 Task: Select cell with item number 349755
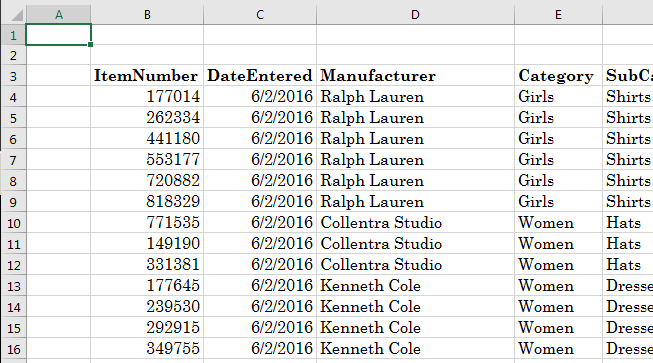click(x=147, y=348)
